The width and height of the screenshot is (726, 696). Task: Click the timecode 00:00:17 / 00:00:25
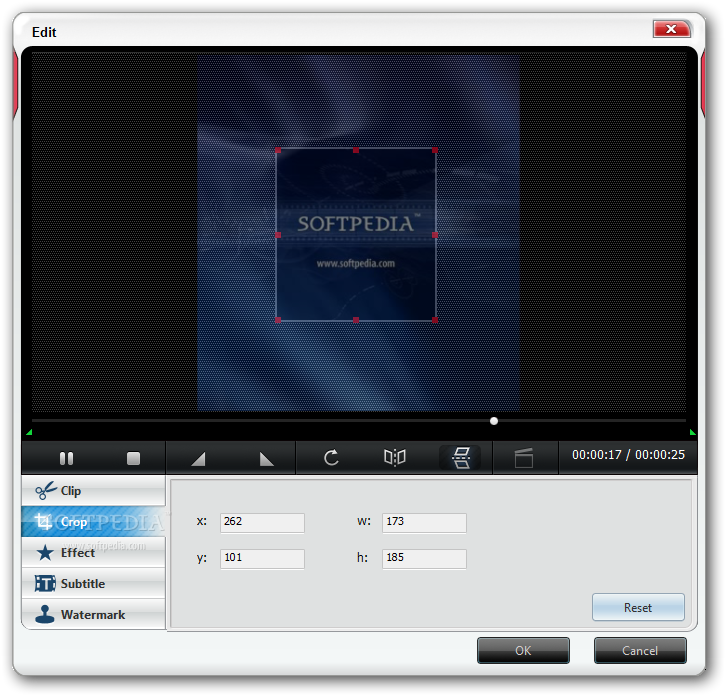tap(628, 455)
